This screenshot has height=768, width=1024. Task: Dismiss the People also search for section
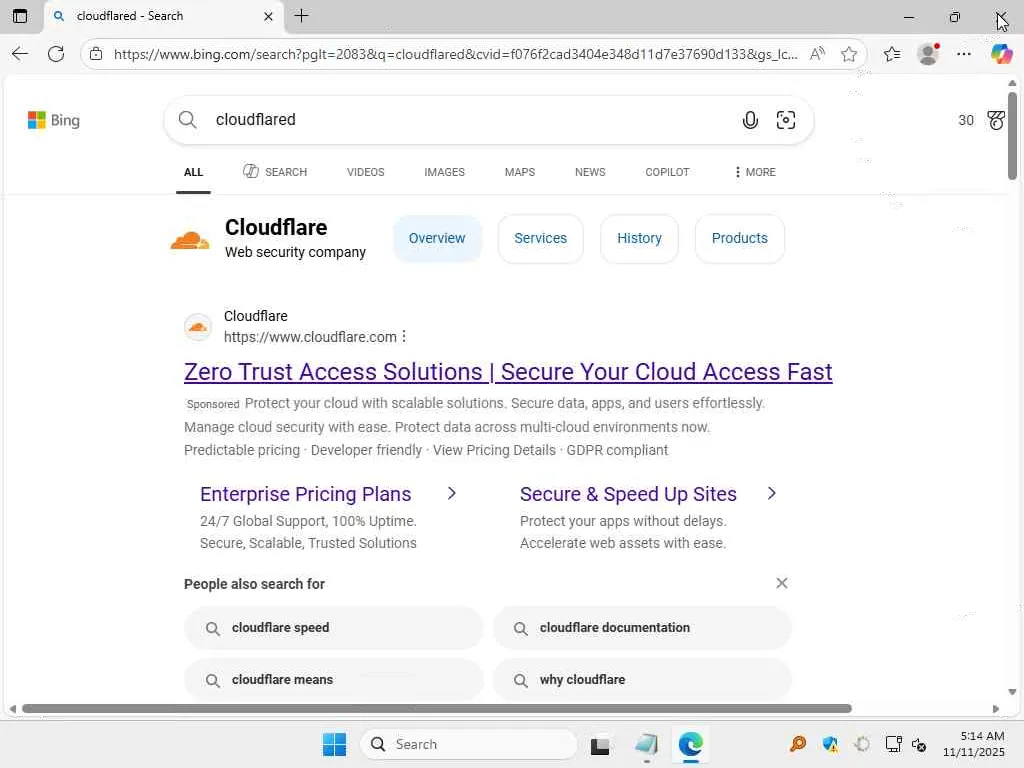click(782, 583)
